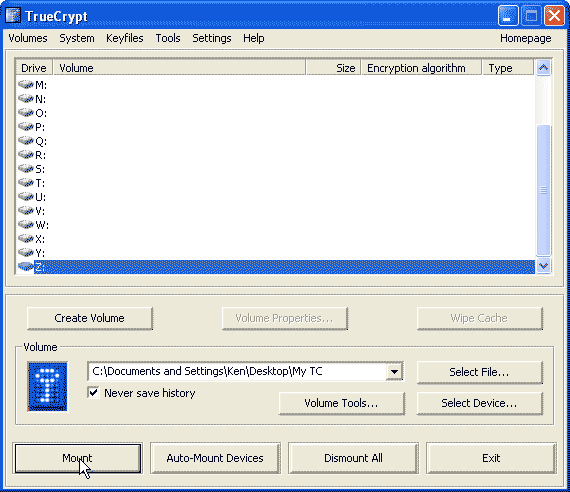This screenshot has width=570, height=492.
Task: Click the highlighted Z: drive icon
Action: (x=26, y=267)
